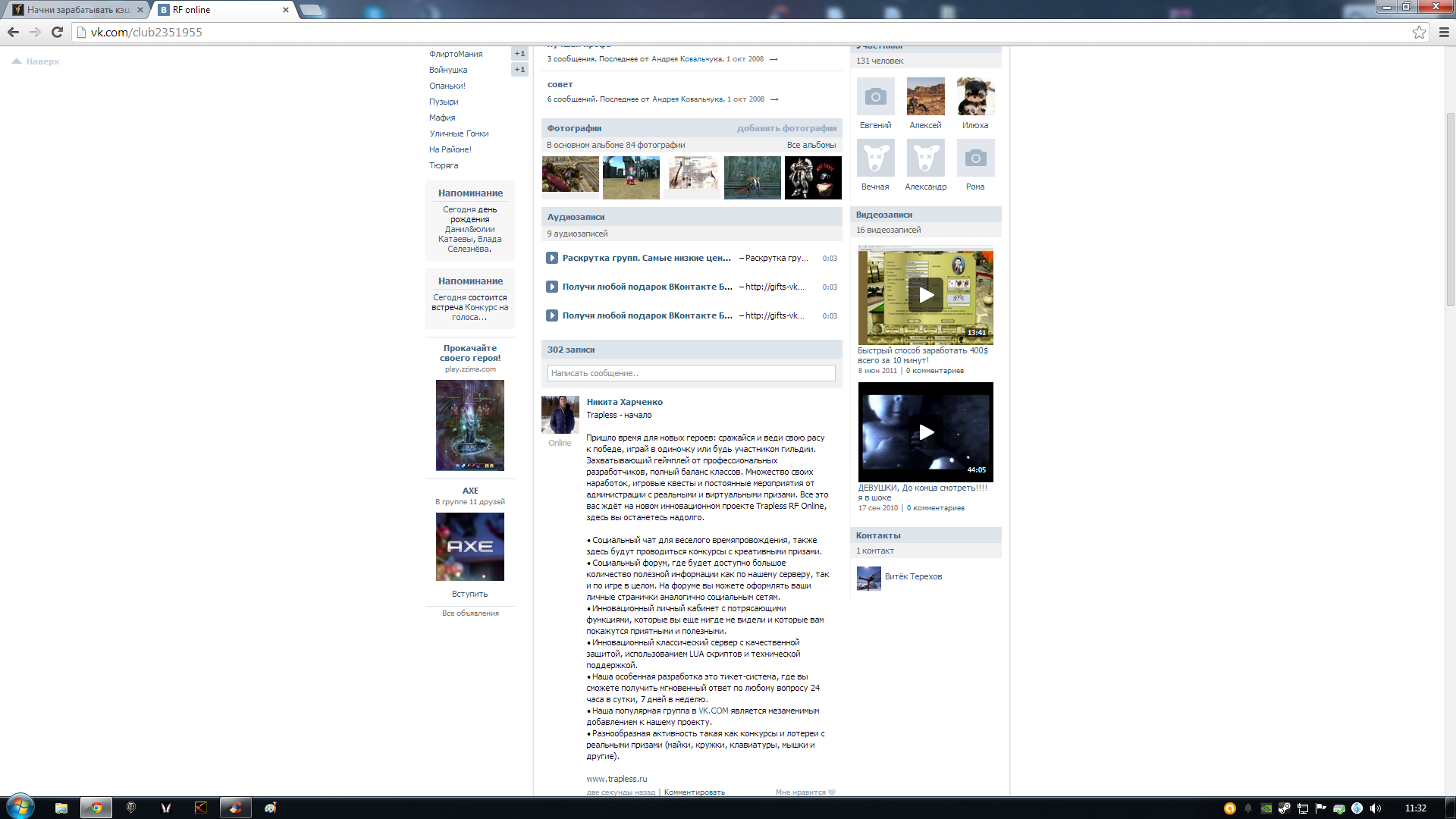Open Никита Харченко profile name
The image size is (1456, 819).
pyautogui.click(x=624, y=402)
